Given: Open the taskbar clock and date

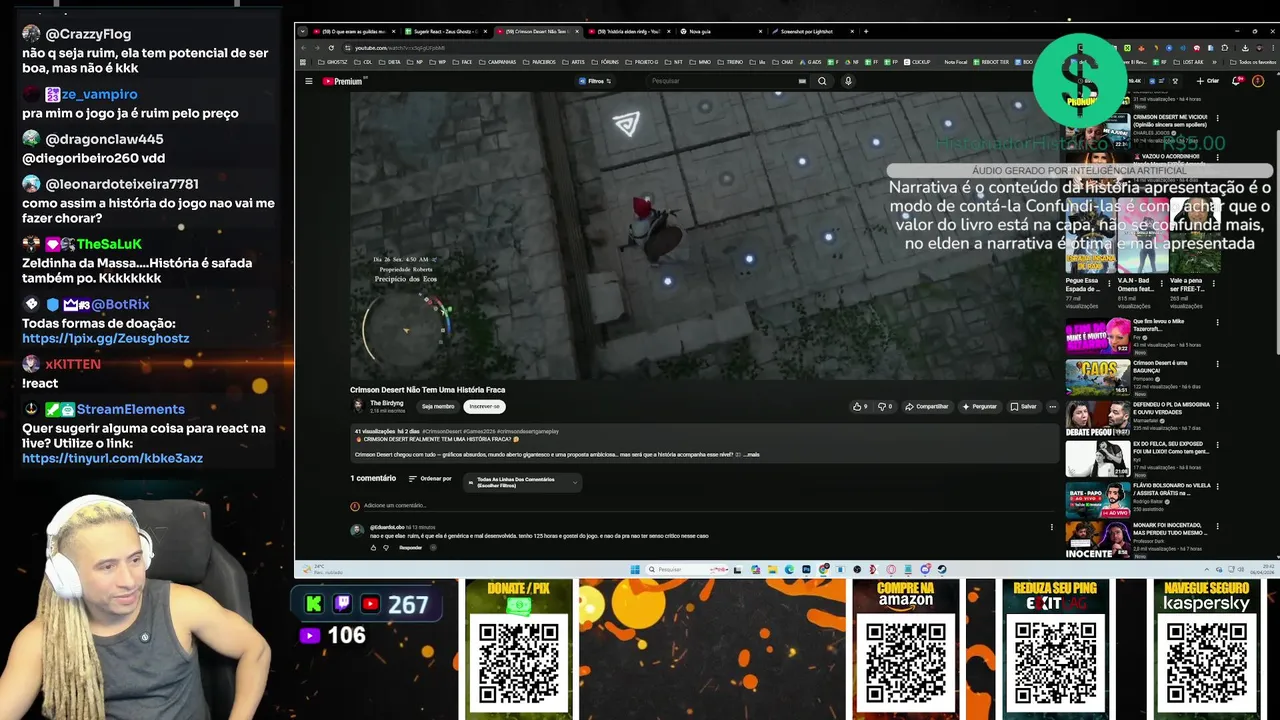Looking at the screenshot, I should click(x=1263, y=570).
